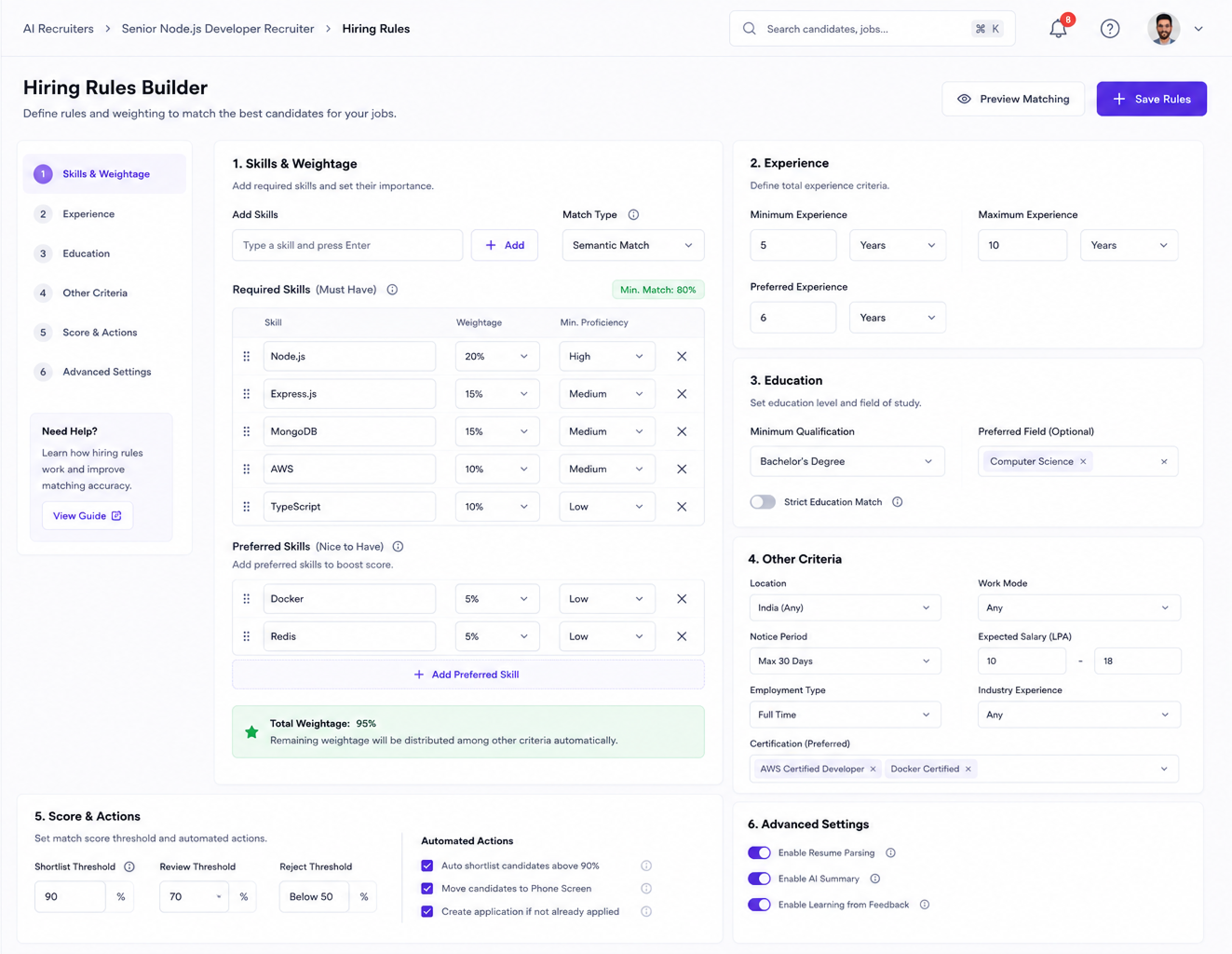Click the Preferred Skills info icon
The height and width of the screenshot is (954, 1232).
click(398, 547)
